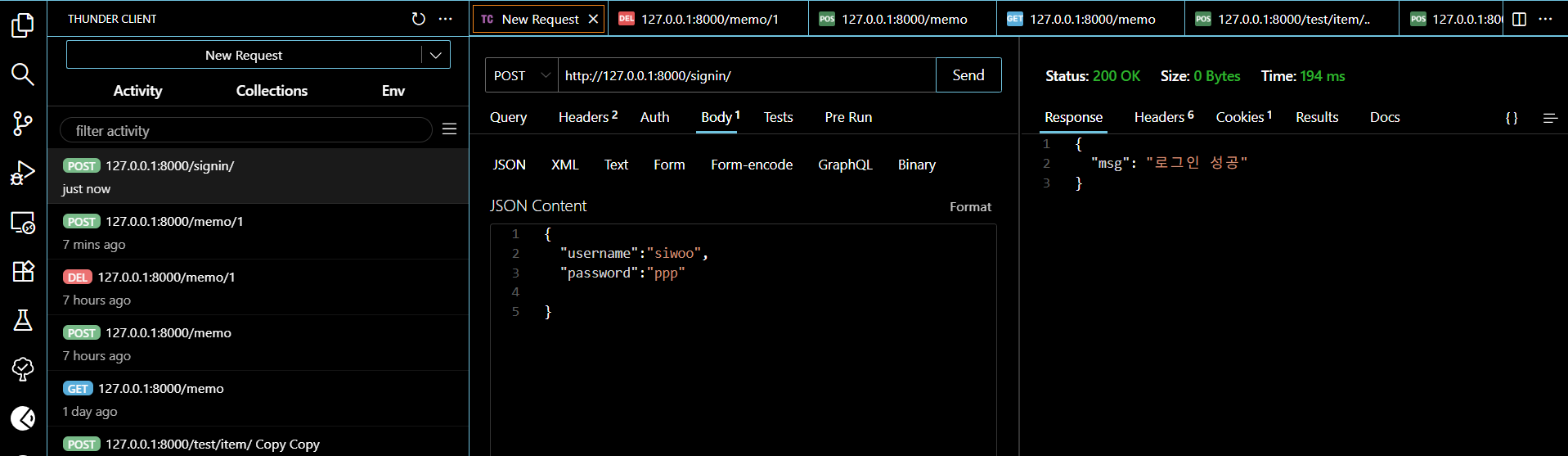Open the Tests tab

(778, 117)
